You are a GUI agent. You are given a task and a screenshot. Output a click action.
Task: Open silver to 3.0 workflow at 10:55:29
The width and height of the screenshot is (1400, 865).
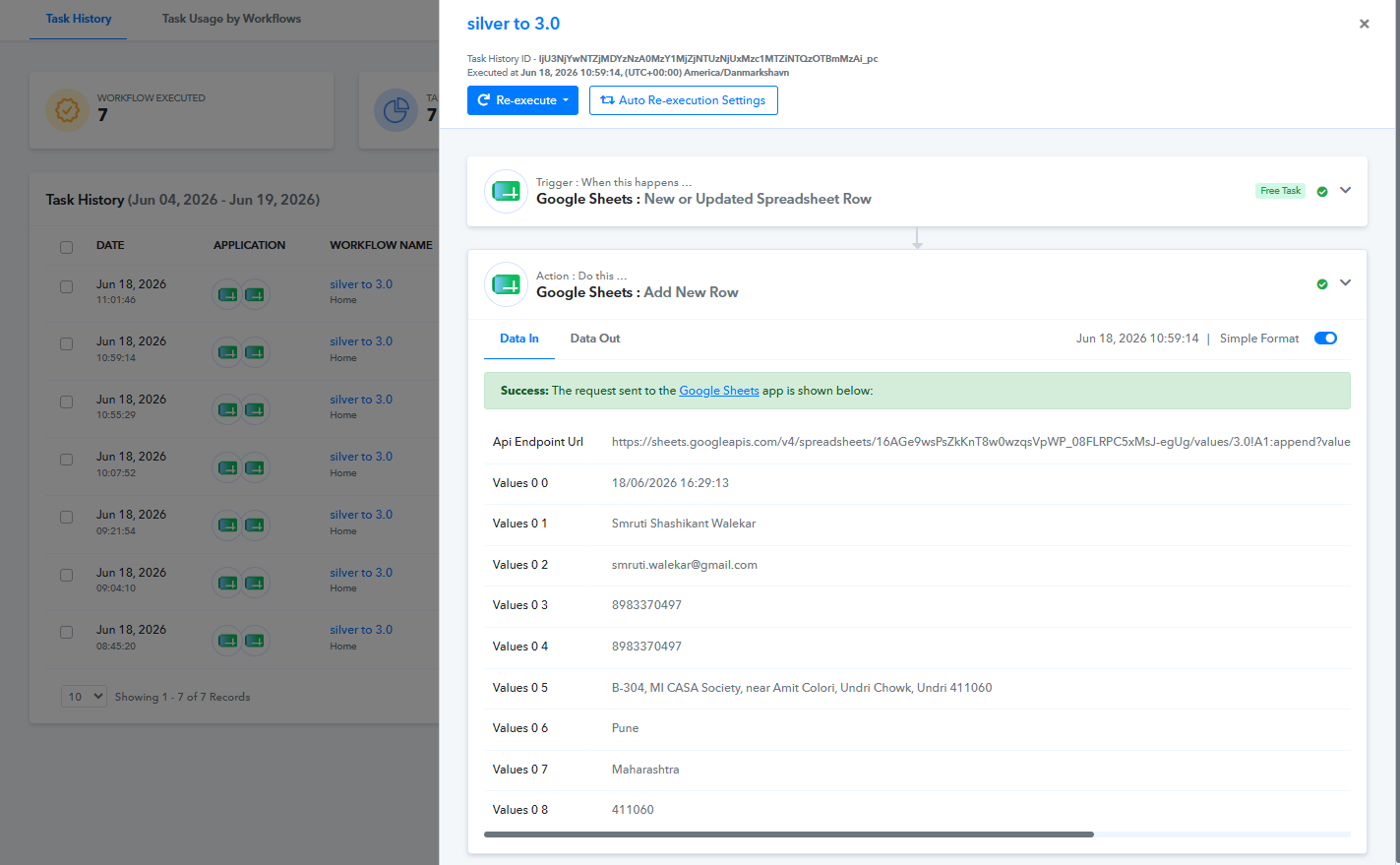pyautogui.click(x=361, y=400)
